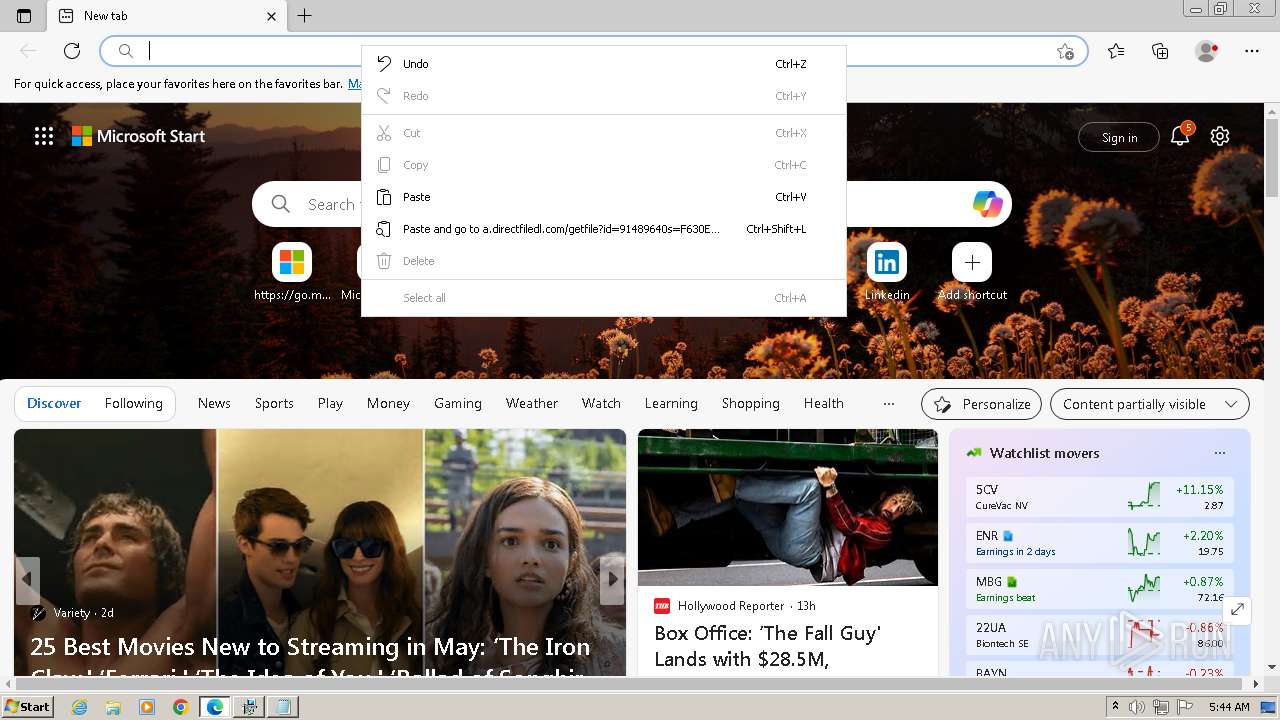This screenshot has width=1280, height=720.
Task: Open the MBG stock row
Action: click(x=1099, y=589)
